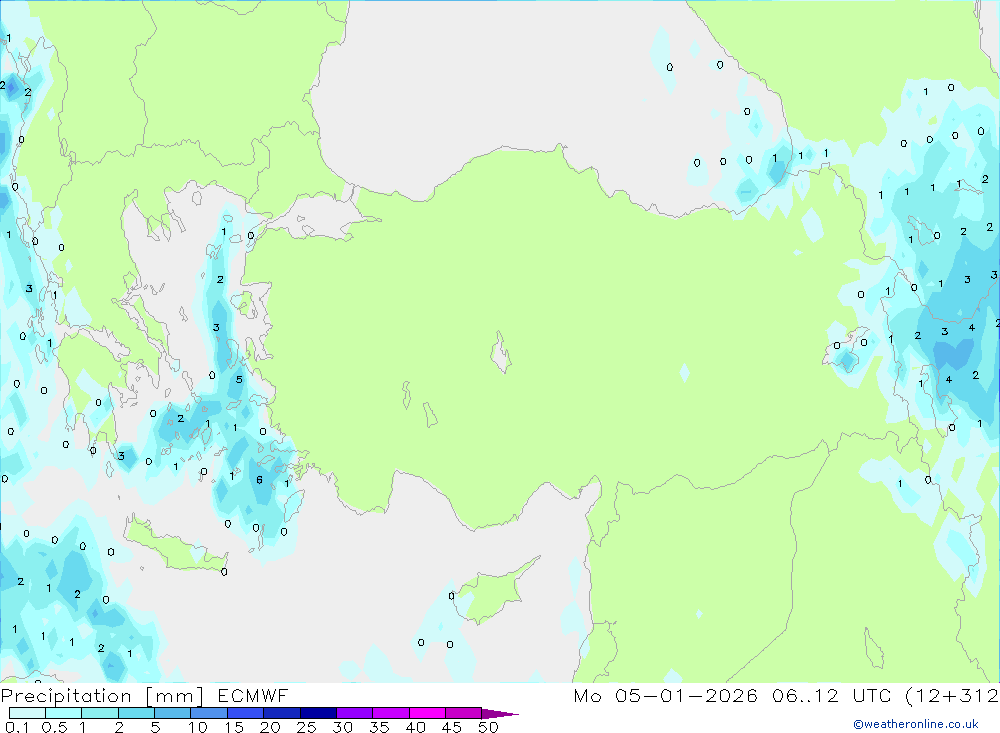1000x733 pixels.
Task: Click the dark blue 20–25 legend swatch
Action: click(x=281, y=713)
